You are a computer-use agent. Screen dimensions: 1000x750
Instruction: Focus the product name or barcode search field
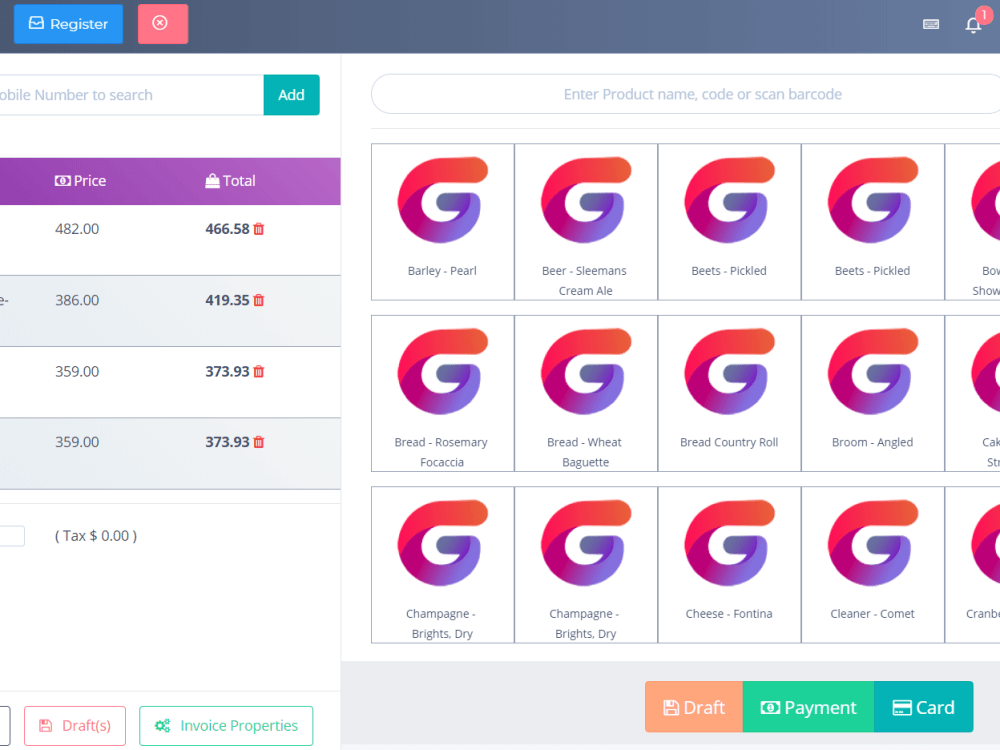click(686, 94)
